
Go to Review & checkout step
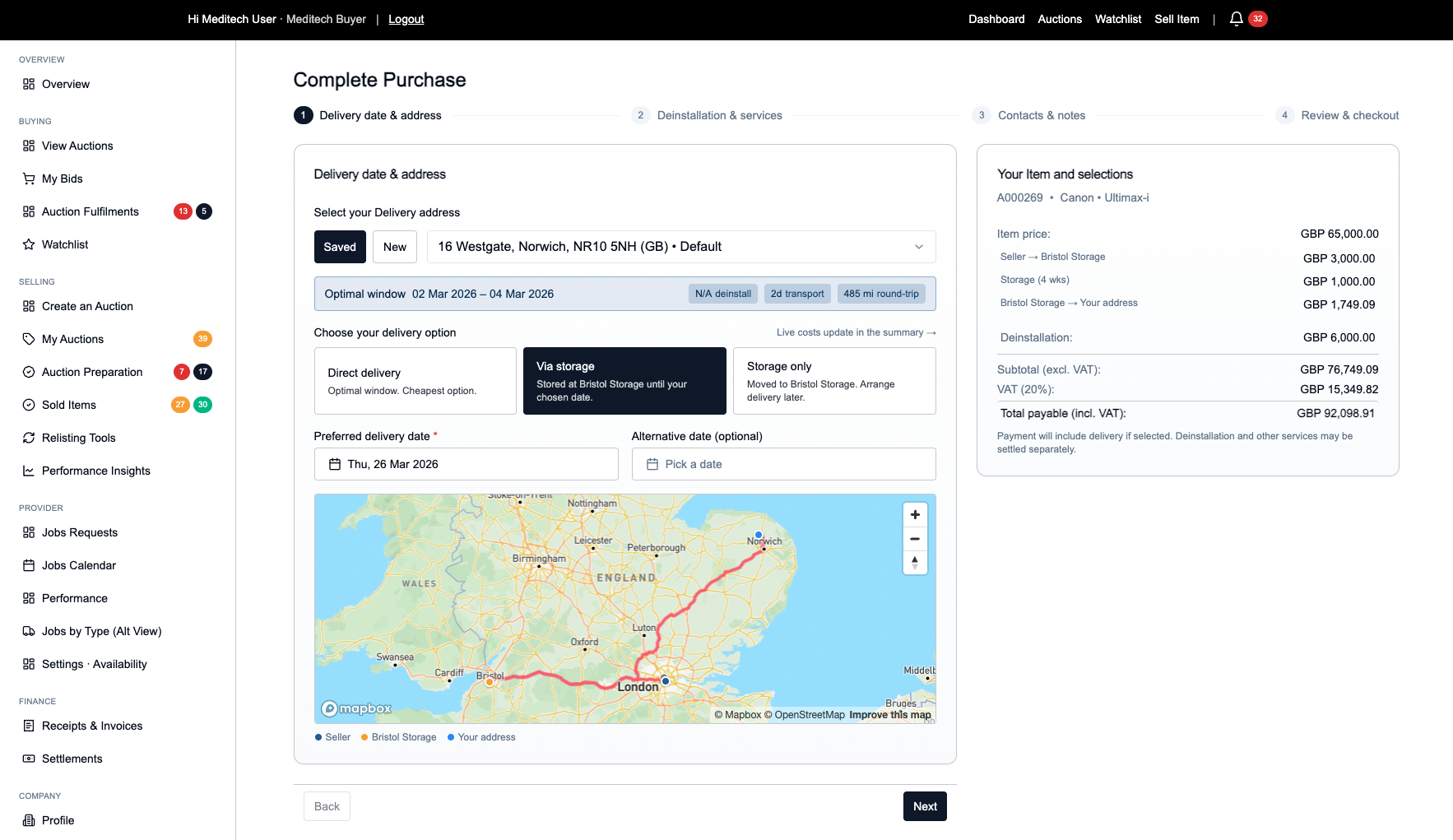[1349, 115]
